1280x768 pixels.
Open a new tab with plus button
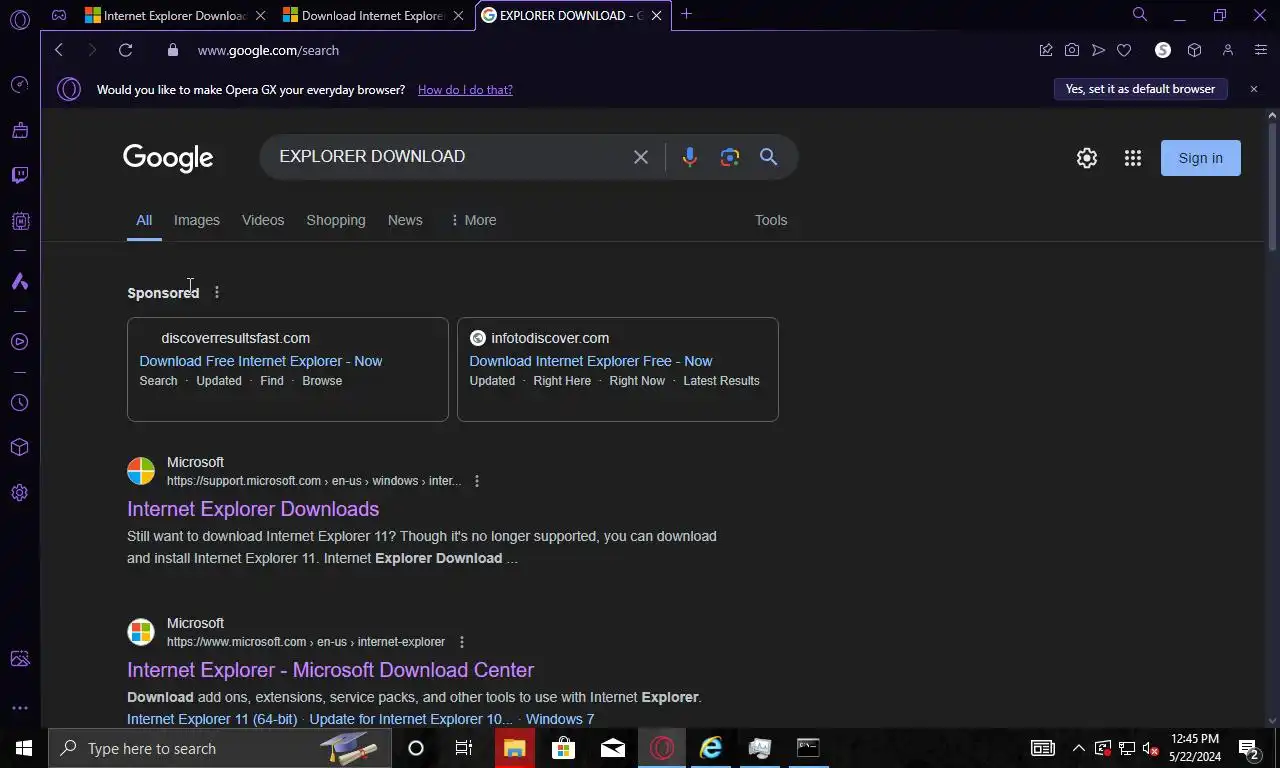[686, 15]
